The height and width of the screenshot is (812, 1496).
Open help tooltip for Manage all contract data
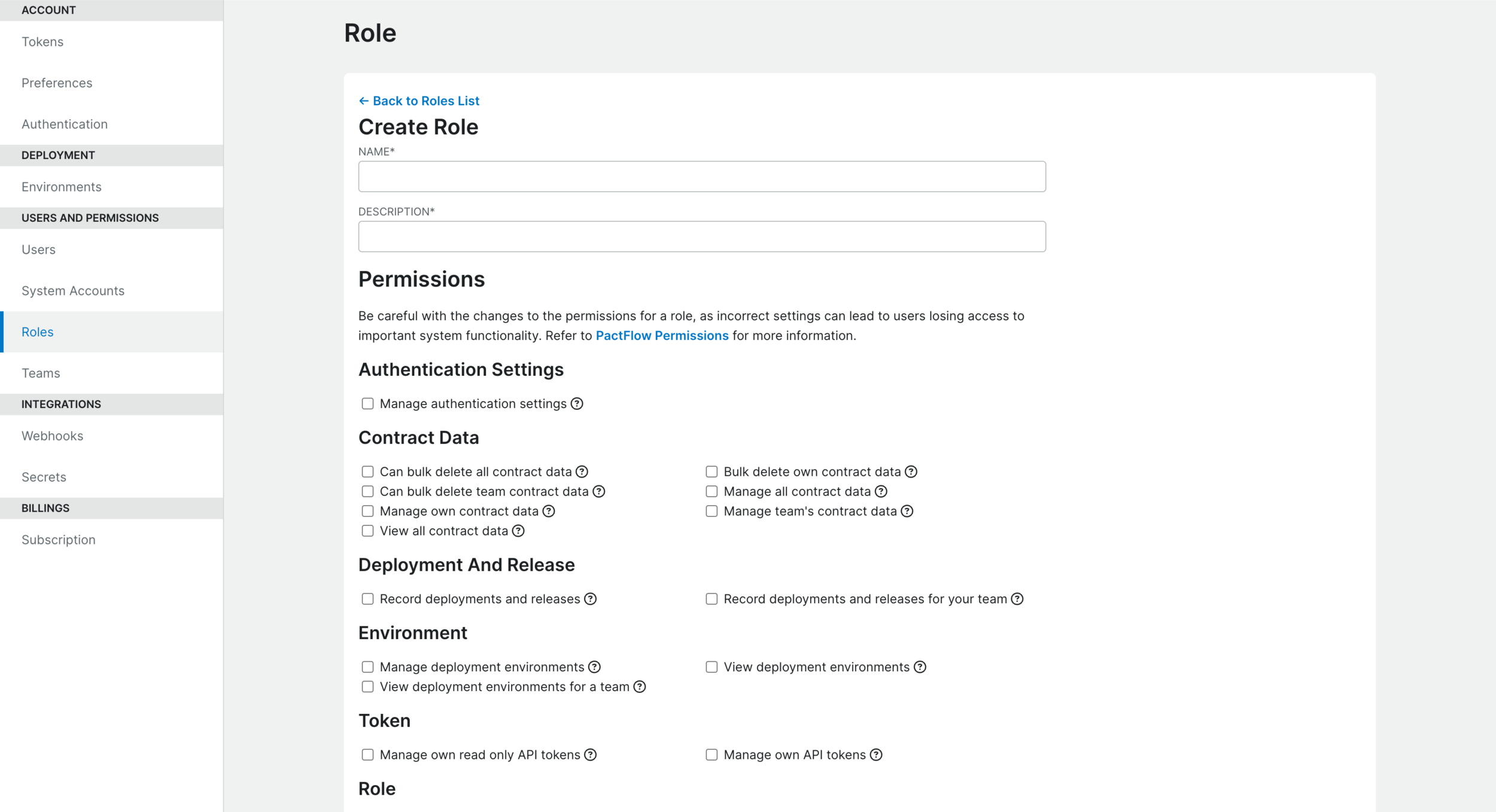[x=881, y=492]
